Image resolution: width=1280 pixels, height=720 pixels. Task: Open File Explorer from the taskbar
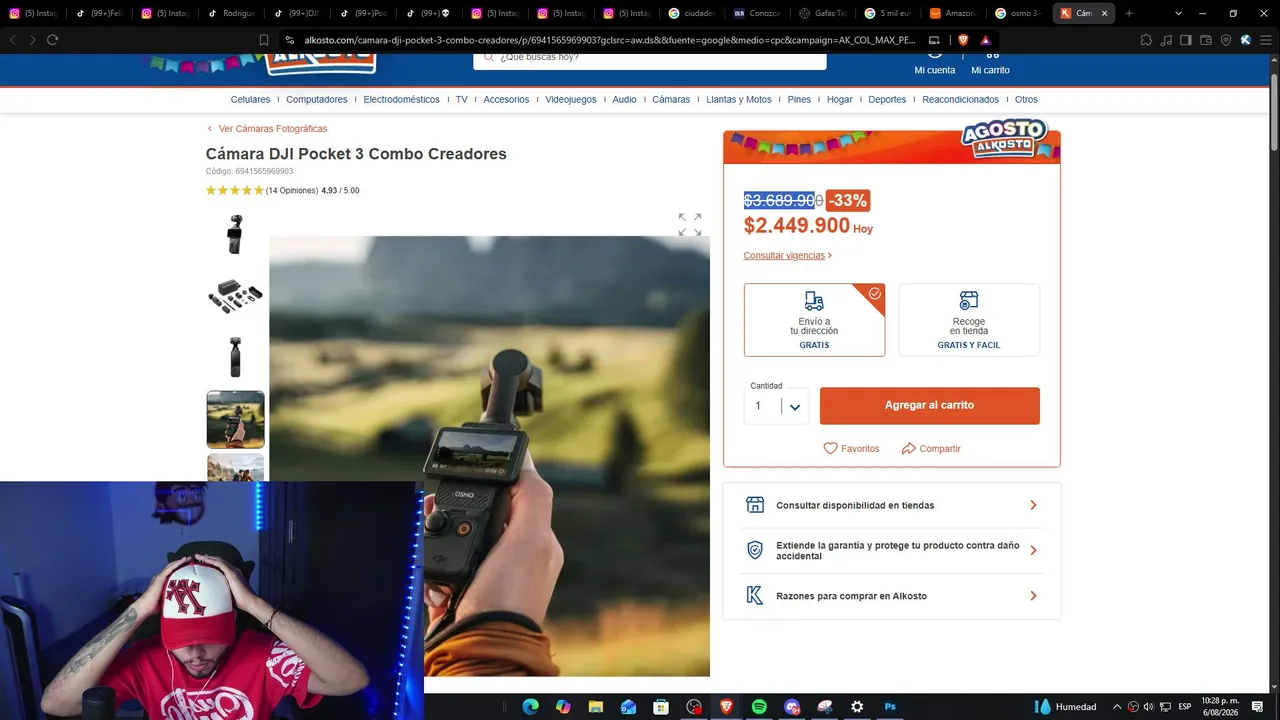pos(596,707)
